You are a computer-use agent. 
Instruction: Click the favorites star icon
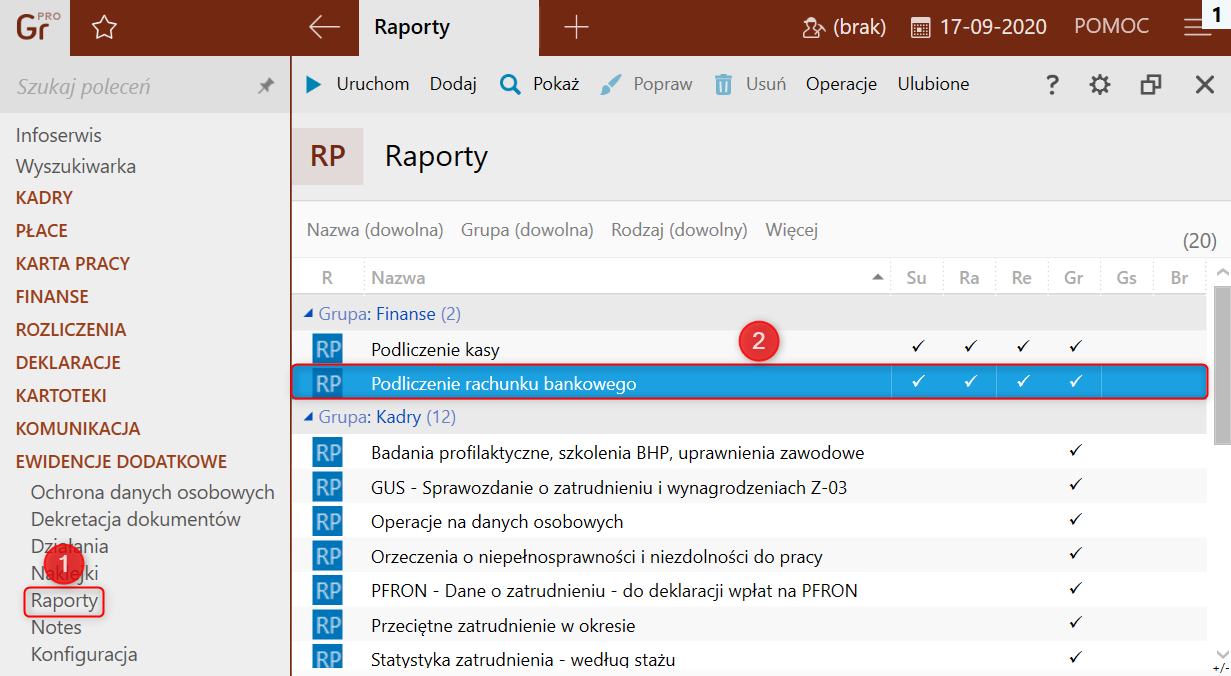tap(104, 28)
